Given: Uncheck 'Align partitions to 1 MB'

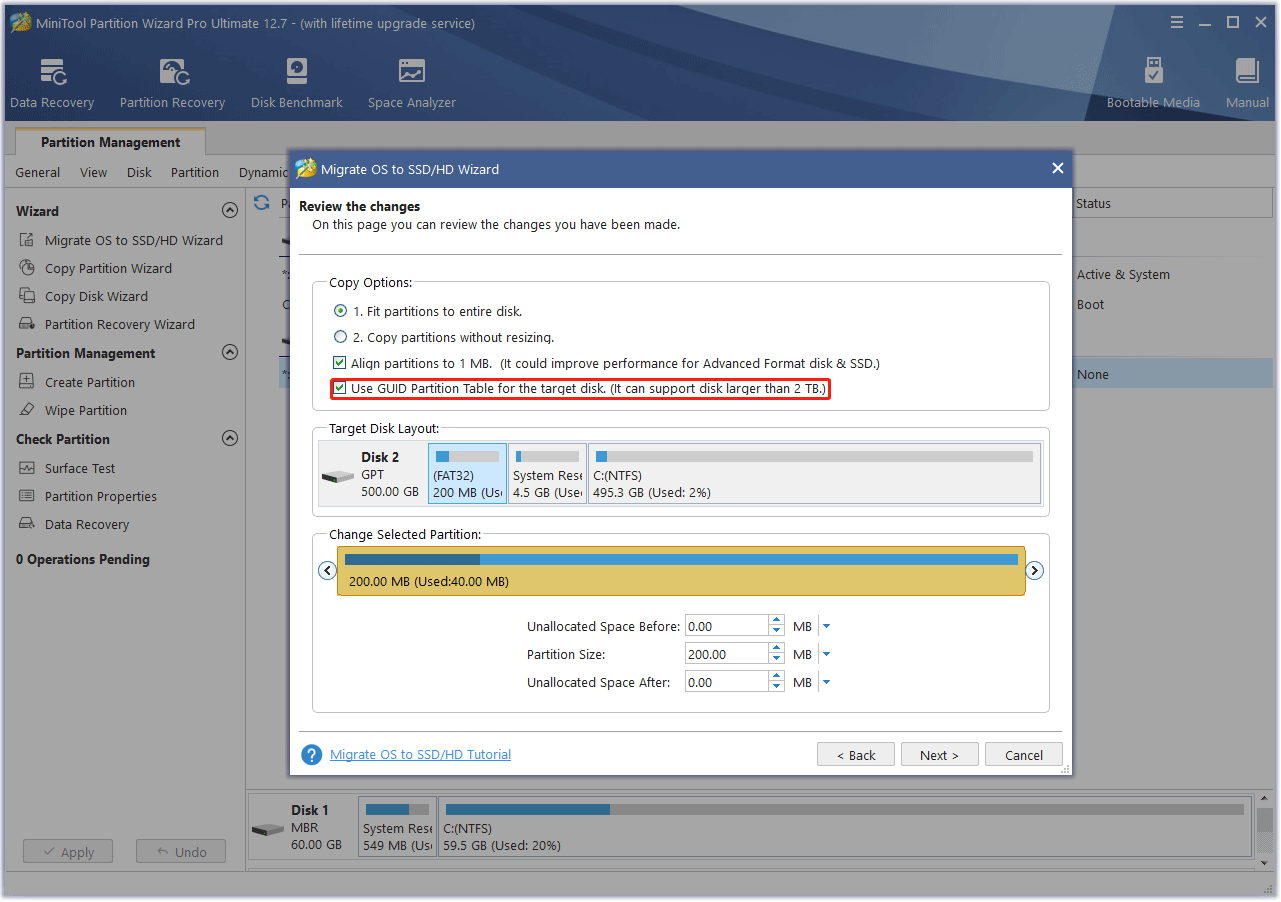Looking at the screenshot, I should coord(340,363).
